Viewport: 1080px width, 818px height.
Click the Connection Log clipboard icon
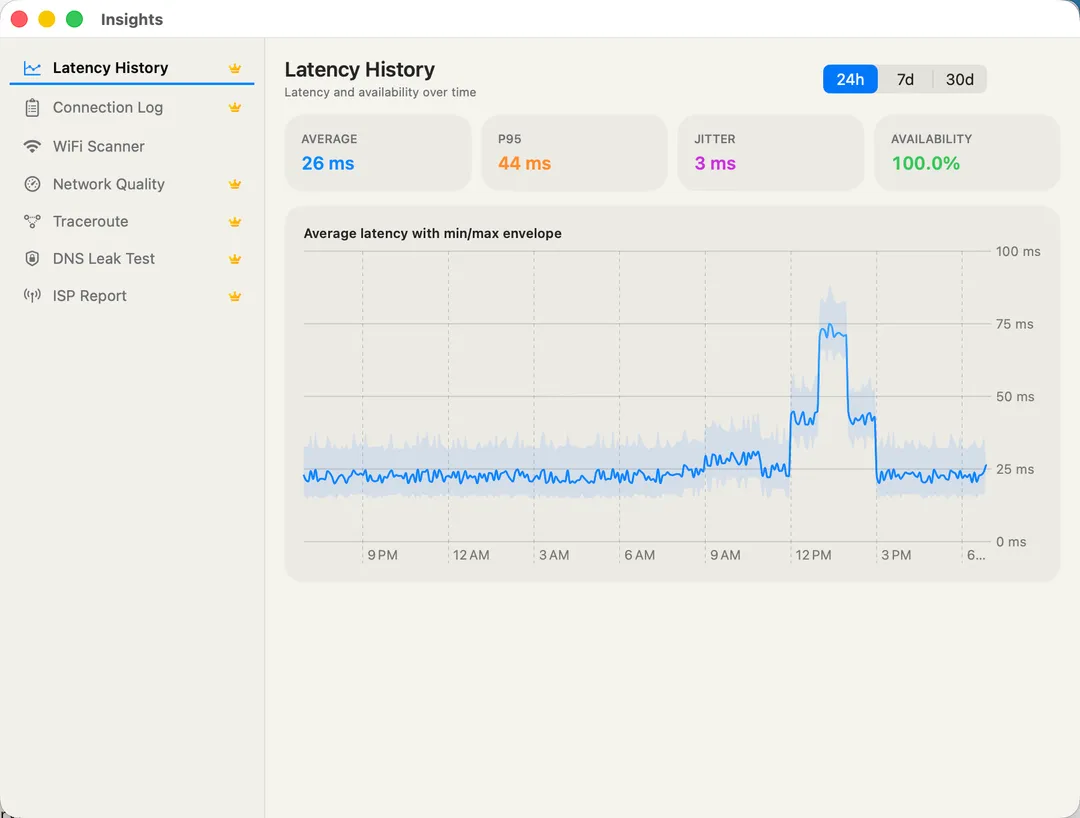(x=32, y=107)
